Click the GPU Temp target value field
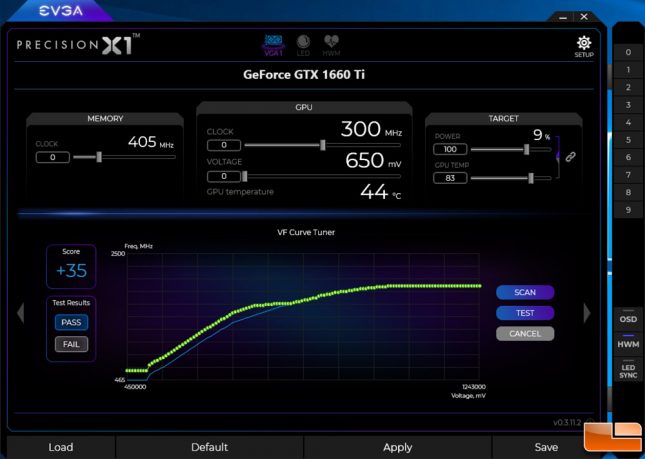645x459 pixels. [450, 178]
